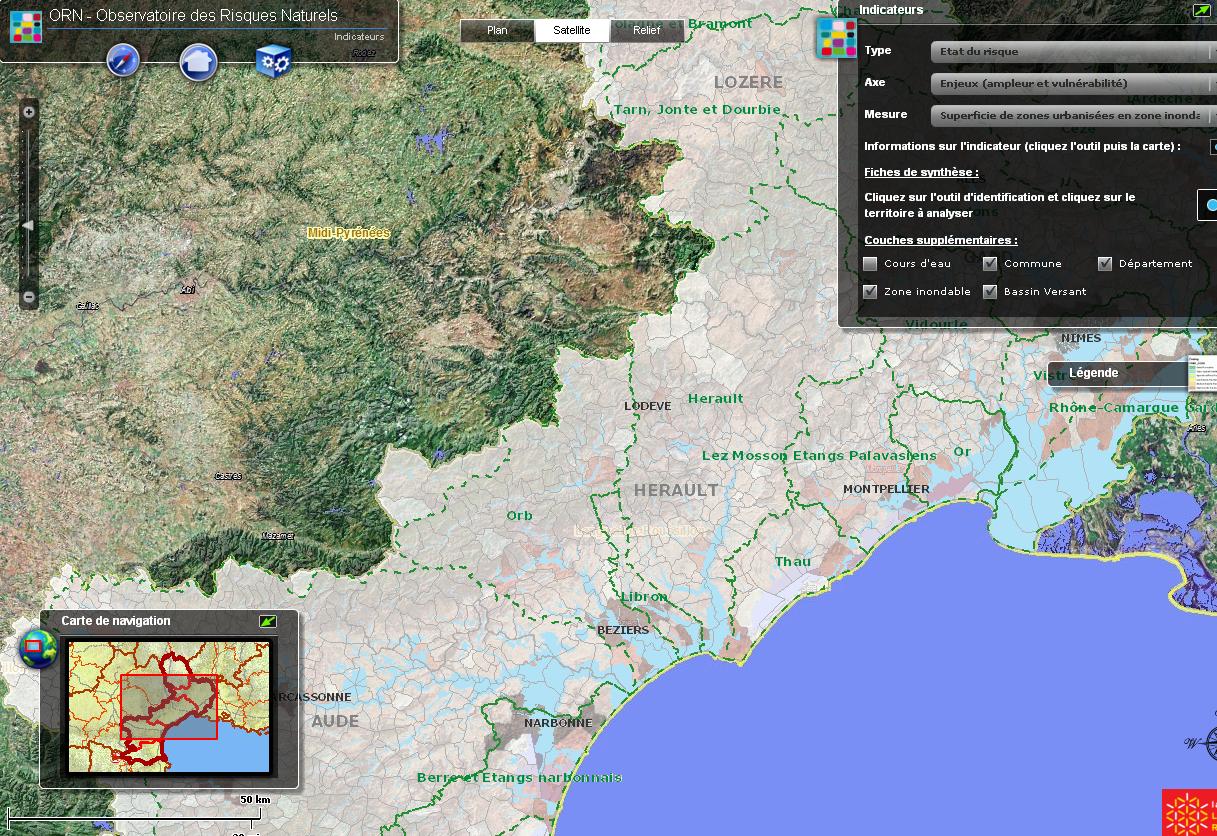Screen dimensions: 1217x836
Task: Click the indicator information tool
Action: [x=1213, y=147]
